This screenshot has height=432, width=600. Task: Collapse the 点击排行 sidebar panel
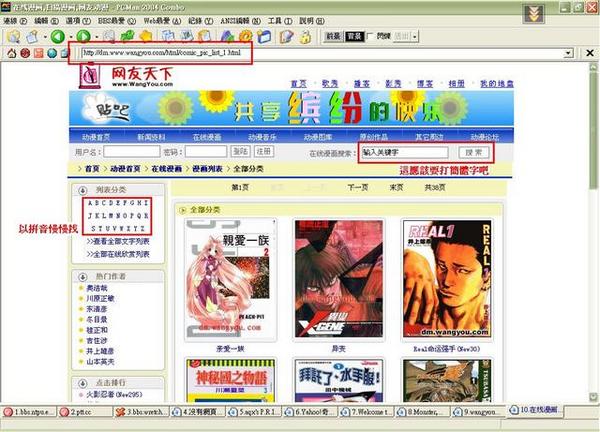click(83, 383)
